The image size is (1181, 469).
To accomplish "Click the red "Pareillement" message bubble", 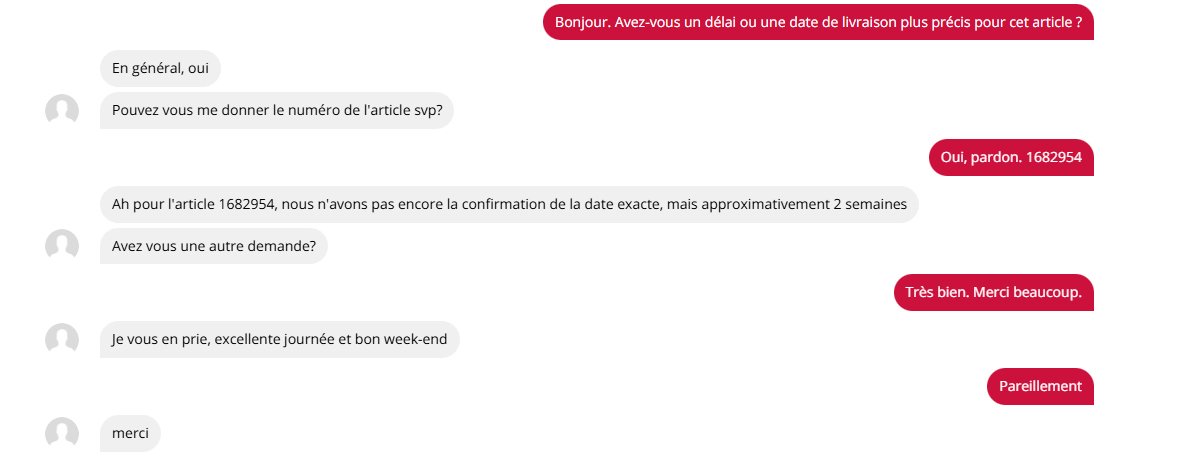I will point(1040,386).
